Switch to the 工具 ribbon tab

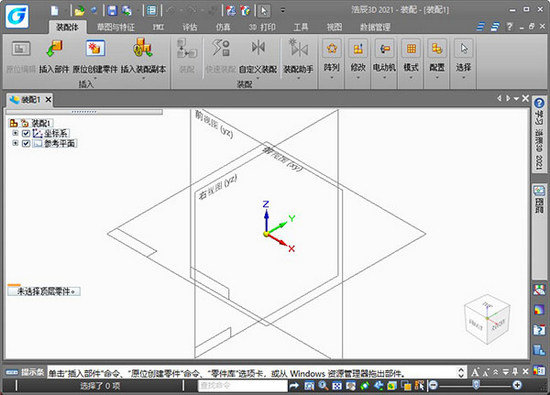(x=301, y=27)
